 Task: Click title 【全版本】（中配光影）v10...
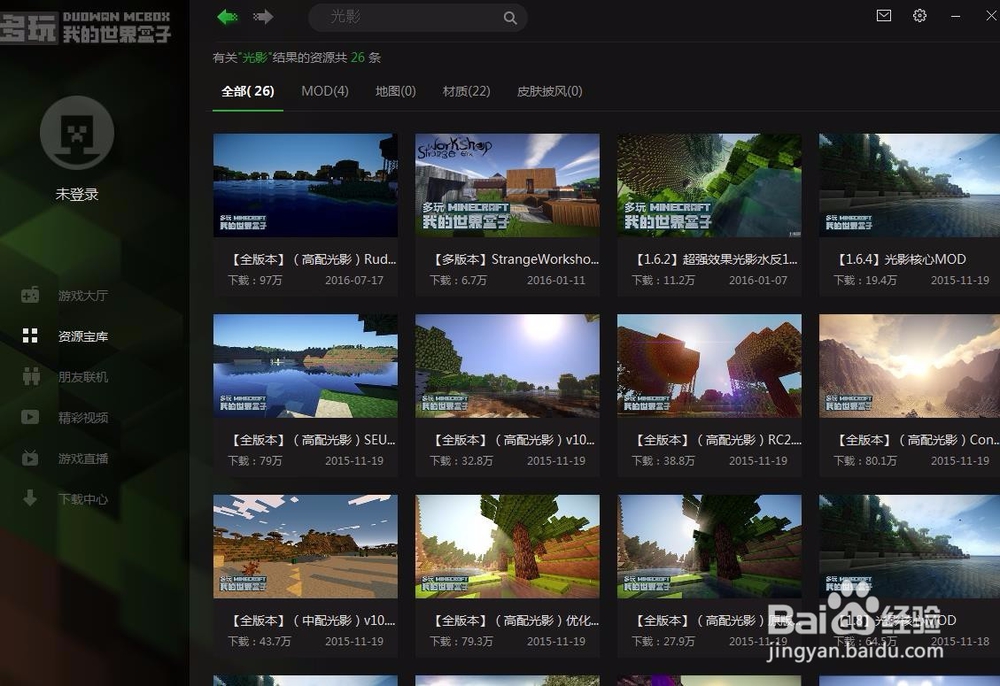pos(312,620)
